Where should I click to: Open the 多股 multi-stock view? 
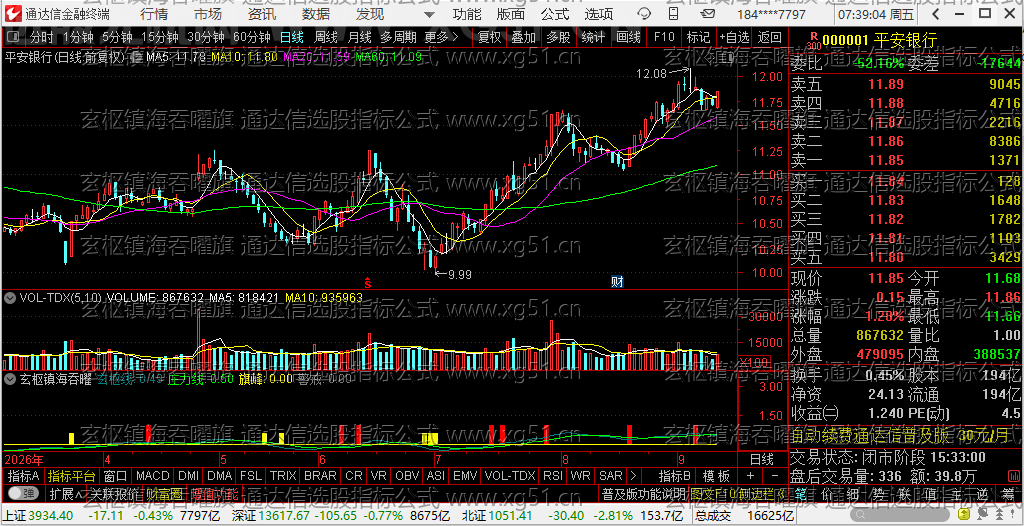coord(558,37)
